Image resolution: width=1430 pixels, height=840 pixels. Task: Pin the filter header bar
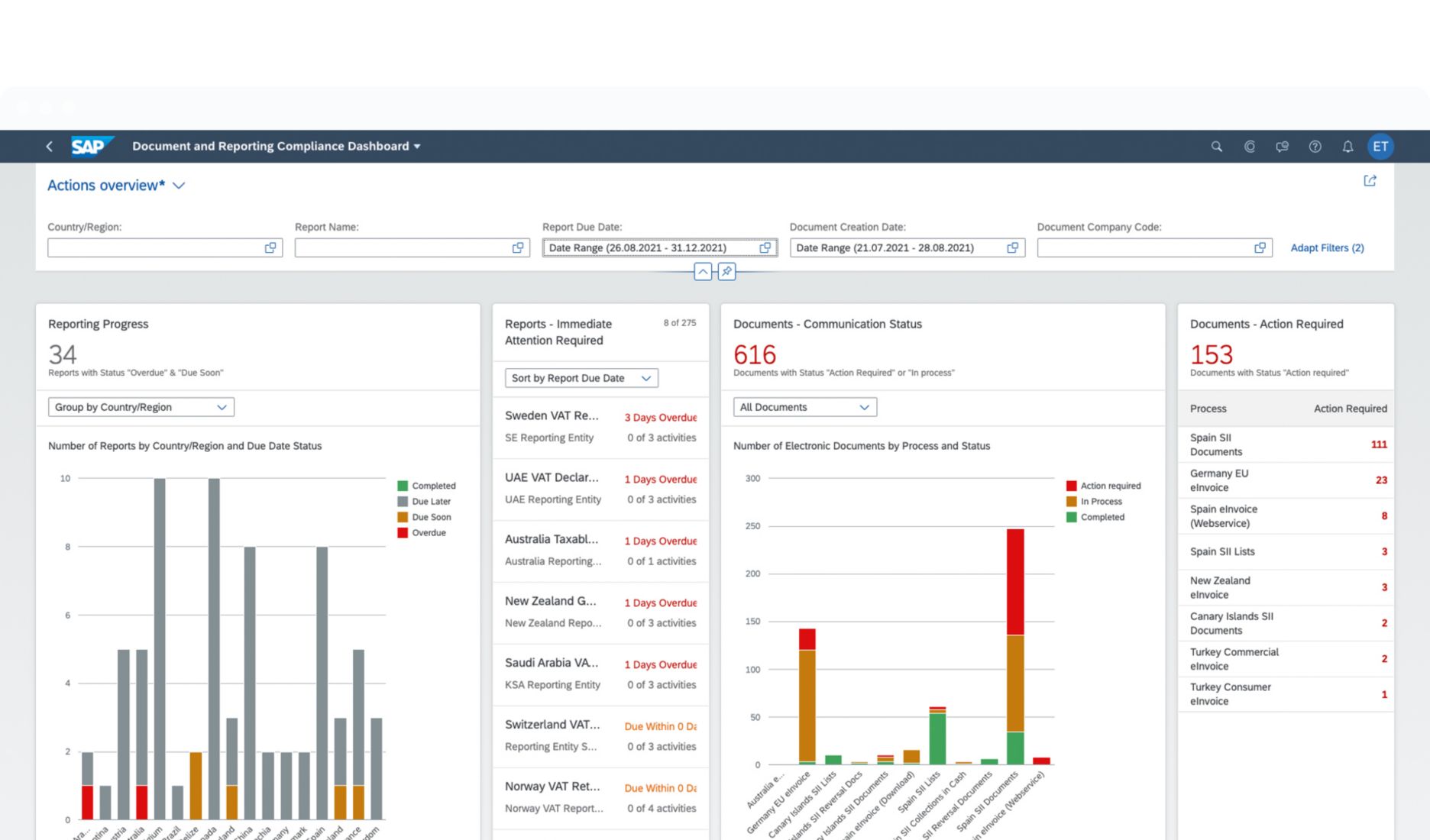[x=726, y=271]
